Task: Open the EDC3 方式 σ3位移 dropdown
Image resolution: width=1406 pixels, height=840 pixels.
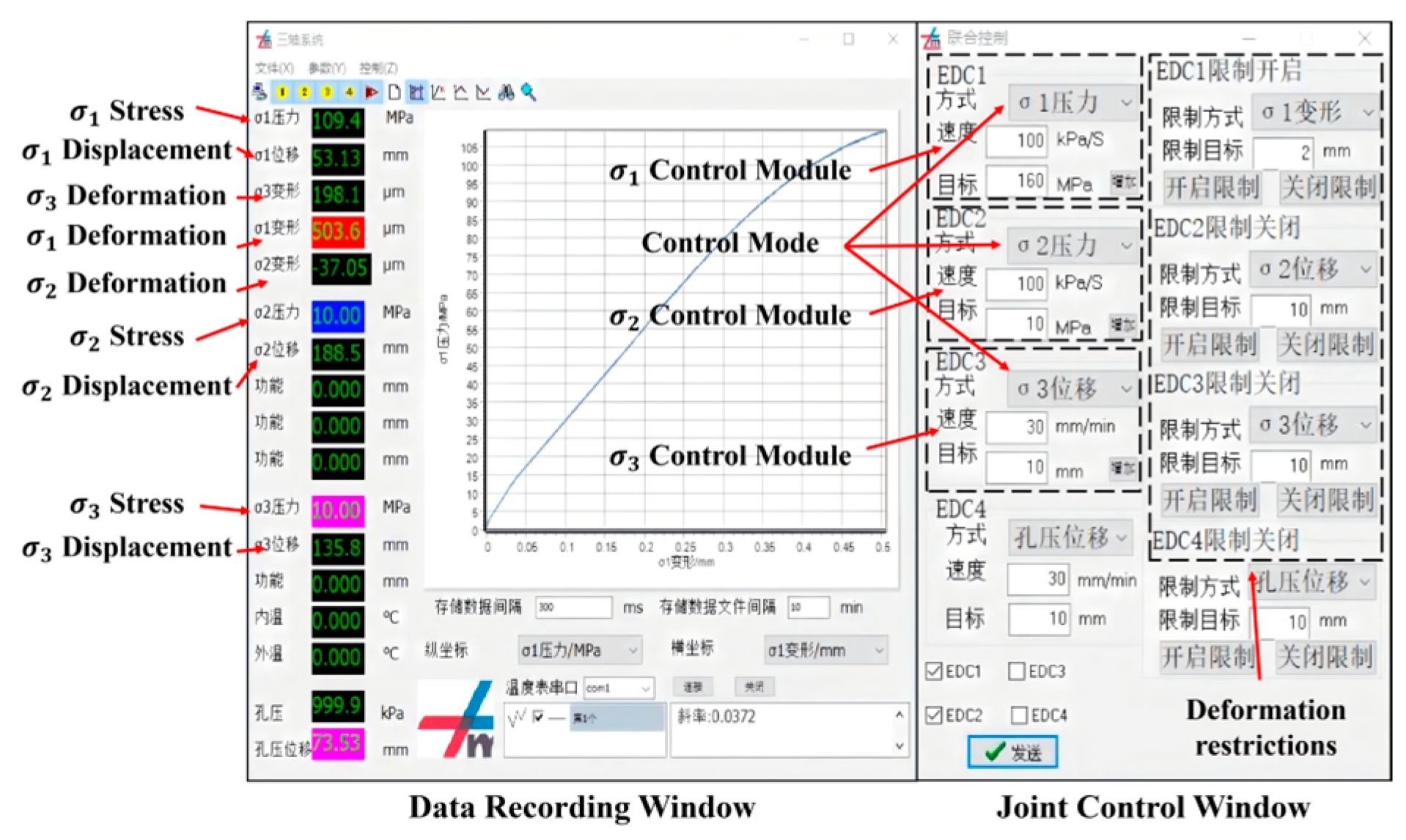Action: (x=1072, y=388)
